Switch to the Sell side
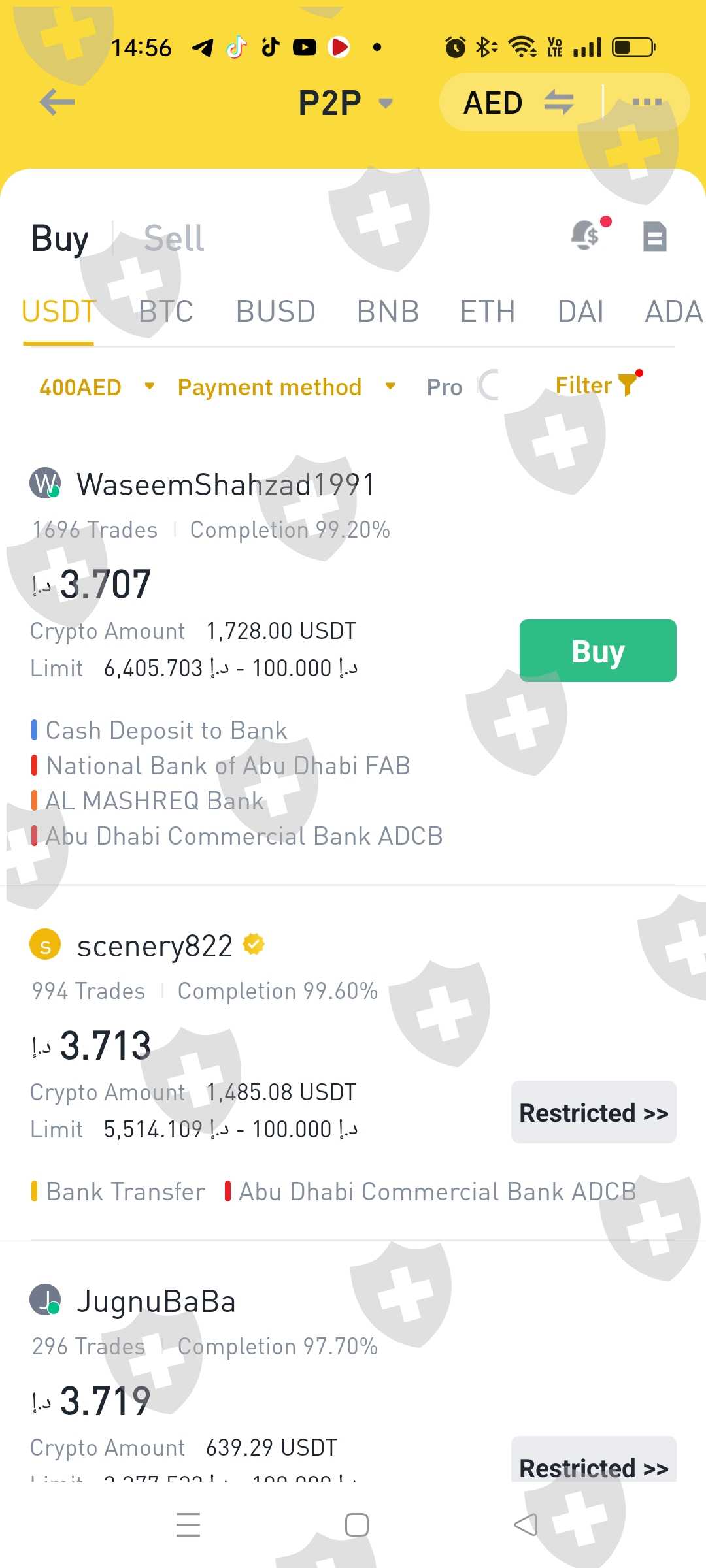 (x=174, y=238)
